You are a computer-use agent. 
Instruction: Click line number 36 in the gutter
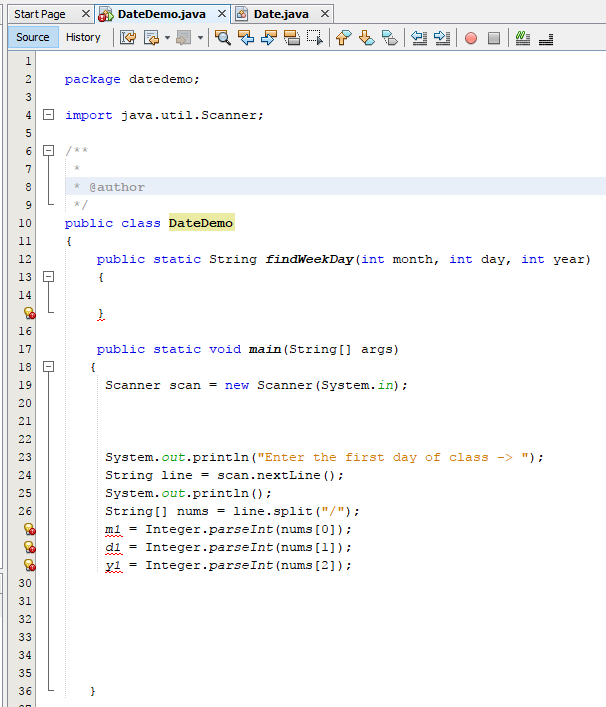pyautogui.click(x=25, y=691)
